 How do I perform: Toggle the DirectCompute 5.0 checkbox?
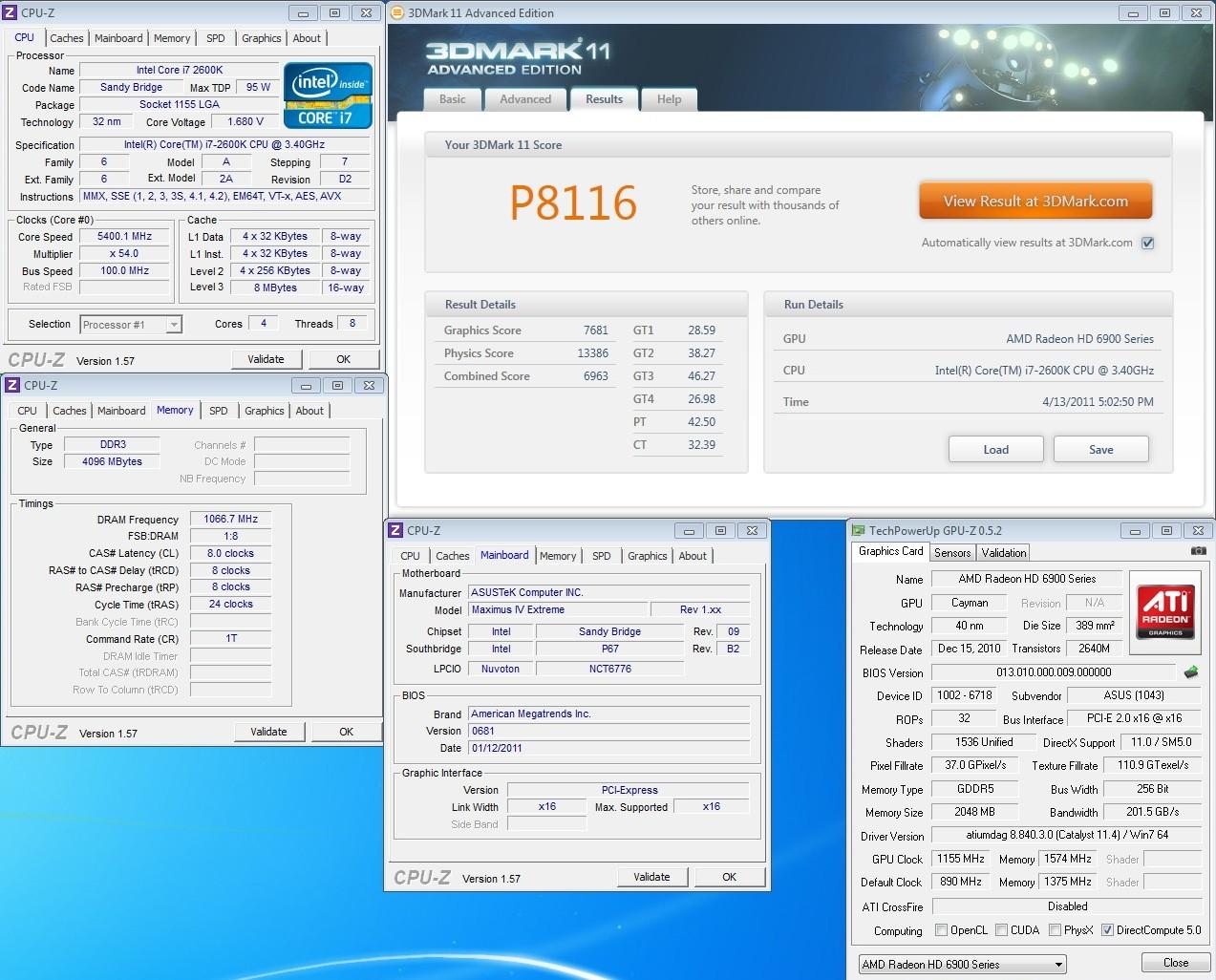click(x=1107, y=930)
